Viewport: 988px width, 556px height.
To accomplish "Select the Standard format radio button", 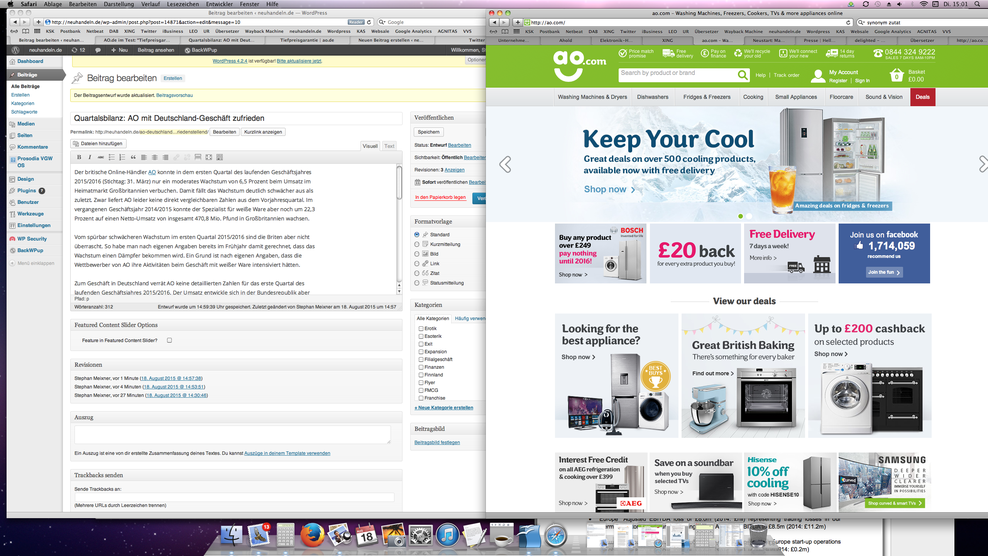I will pos(416,235).
